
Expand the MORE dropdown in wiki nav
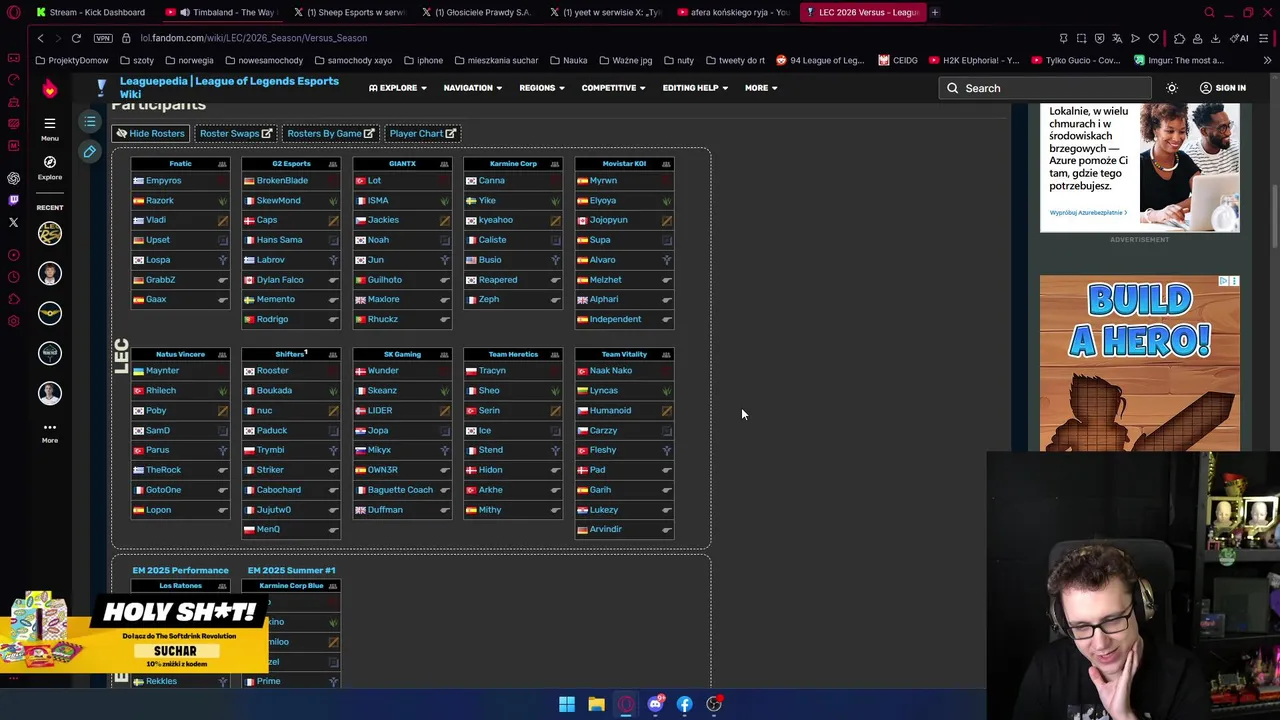pyautogui.click(x=761, y=88)
